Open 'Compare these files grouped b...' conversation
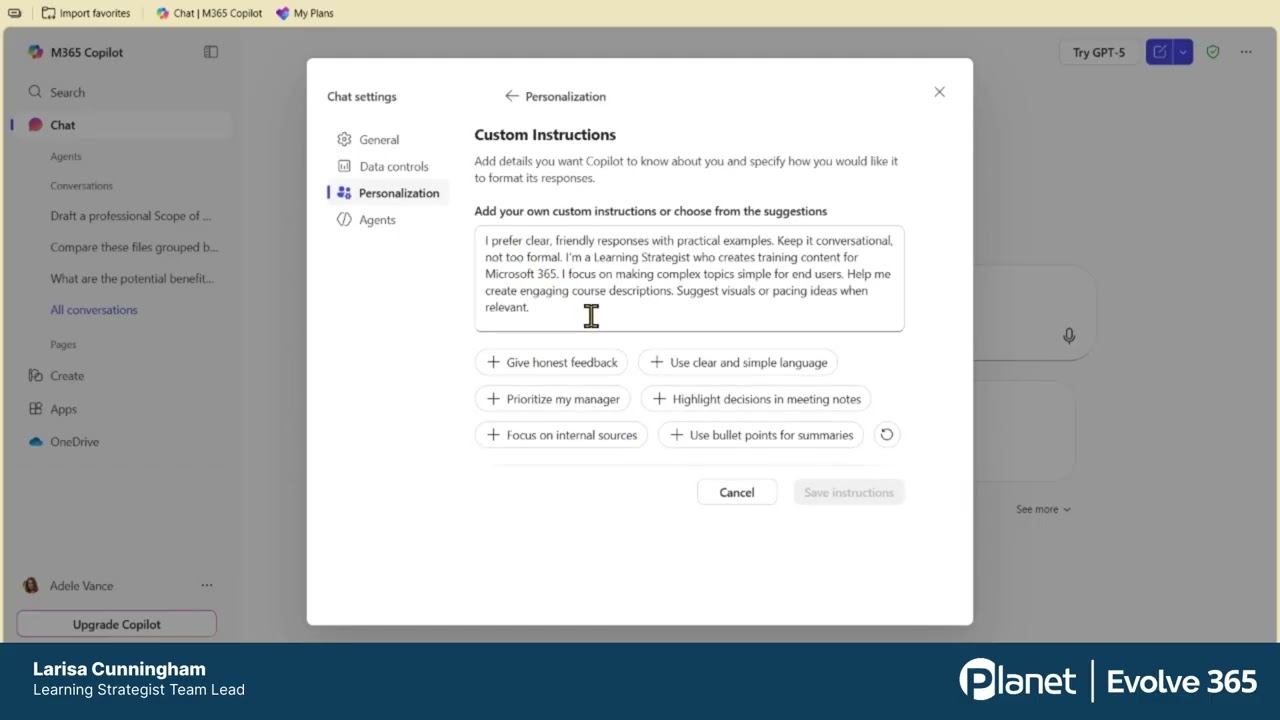Image resolution: width=1280 pixels, height=720 pixels. [x=134, y=247]
